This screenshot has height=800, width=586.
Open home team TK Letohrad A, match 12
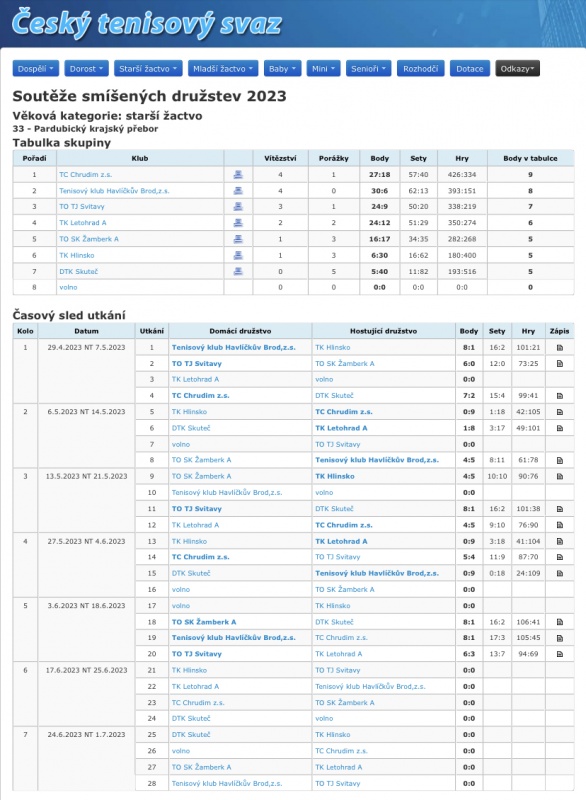(x=195, y=525)
